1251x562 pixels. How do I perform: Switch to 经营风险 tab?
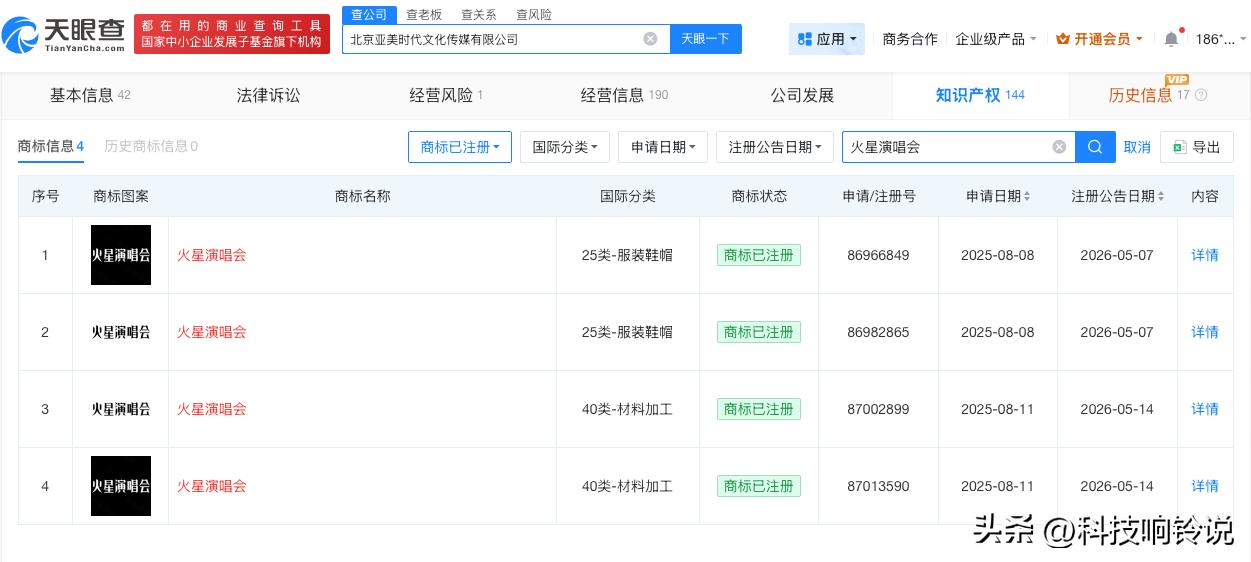tap(446, 95)
